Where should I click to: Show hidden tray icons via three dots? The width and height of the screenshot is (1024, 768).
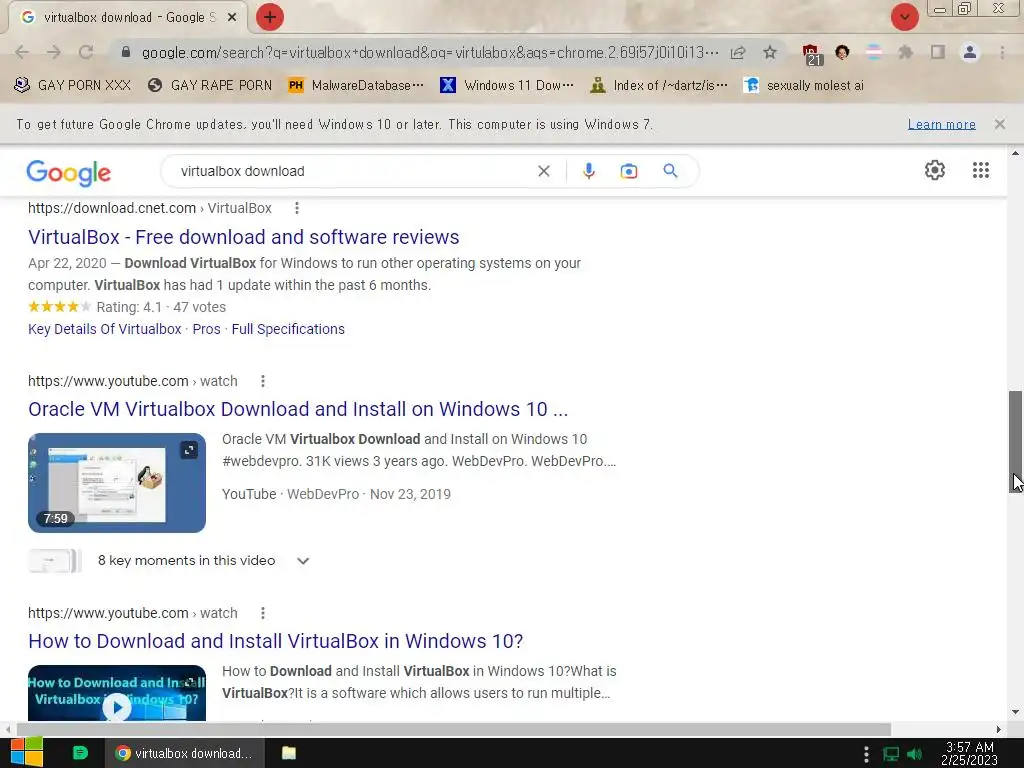[866, 754]
